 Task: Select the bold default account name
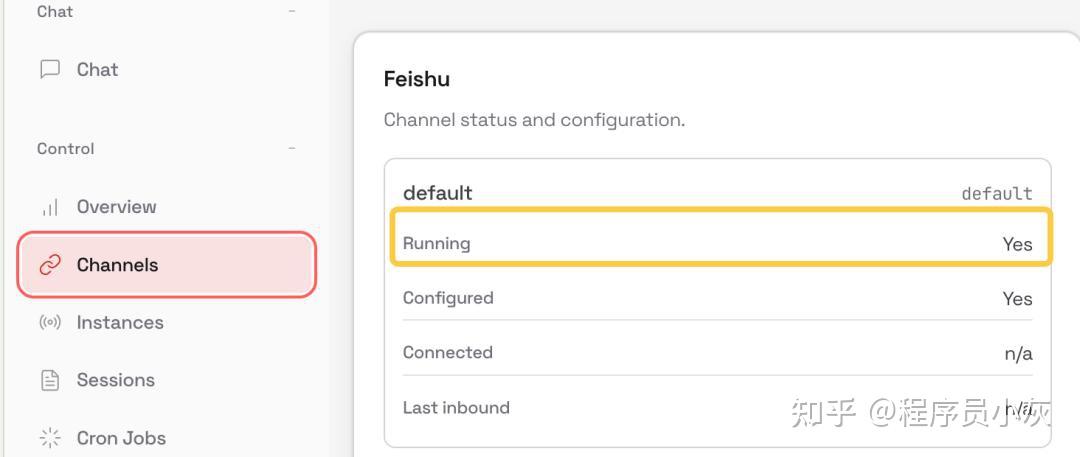tap(437, 193)
